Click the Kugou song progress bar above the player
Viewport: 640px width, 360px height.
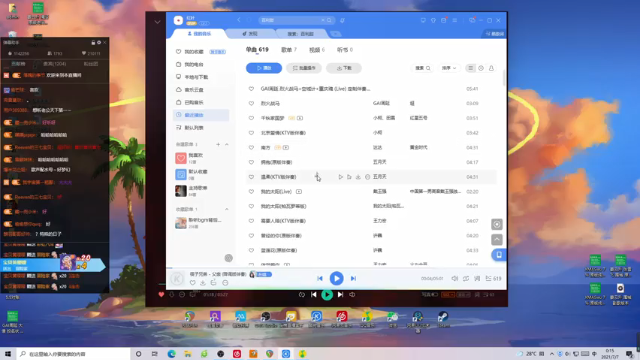point(336,268)
